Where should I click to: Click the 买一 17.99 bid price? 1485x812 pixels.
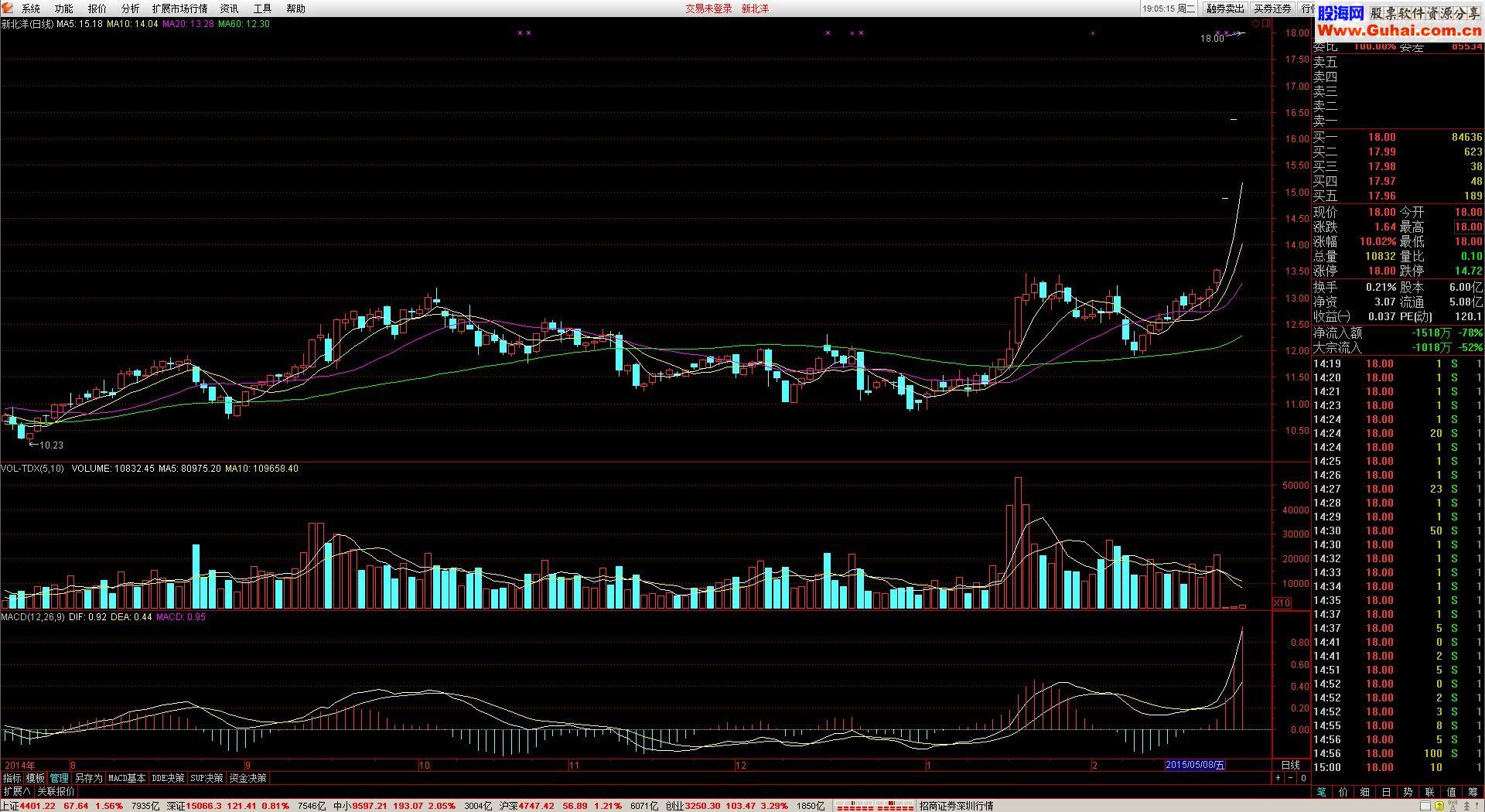coord(1381,152)
